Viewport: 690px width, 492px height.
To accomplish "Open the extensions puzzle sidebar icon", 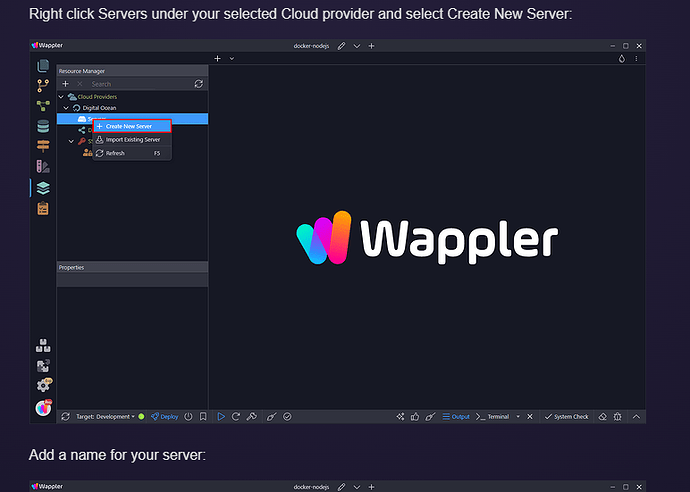I will coord(43,366).
